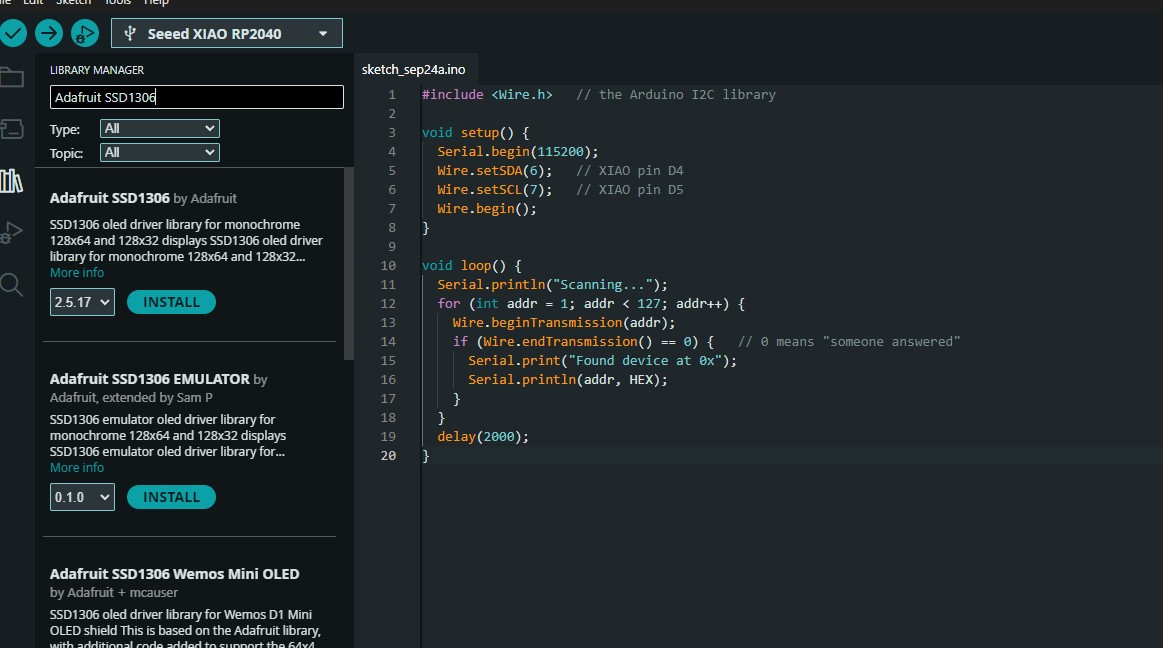Viewport: 1163px width, 648px height.
Task: Click the Adafruit SSD1306 Wemos Mini OLED title
Action: [174, 574]
